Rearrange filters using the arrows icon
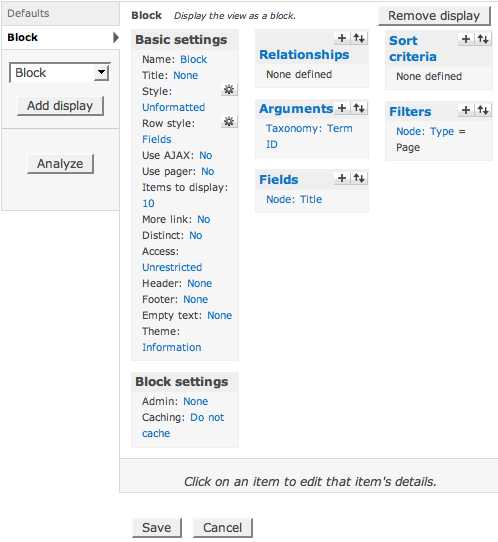 483,110
